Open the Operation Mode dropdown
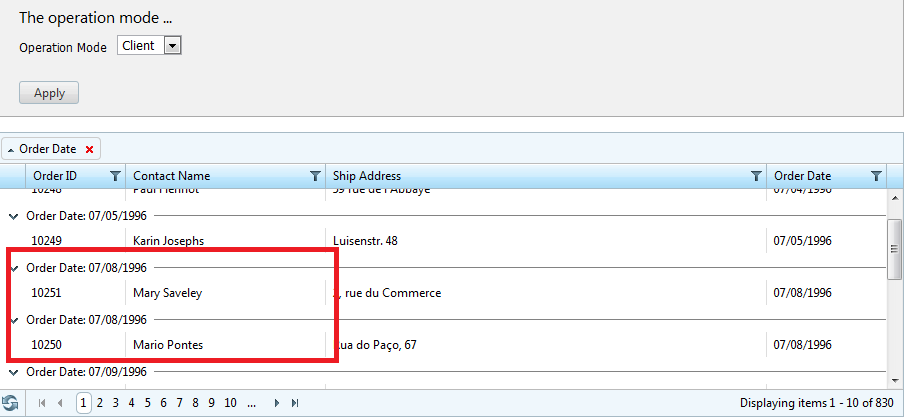The image size is (906, 420). tap(173, 46)
